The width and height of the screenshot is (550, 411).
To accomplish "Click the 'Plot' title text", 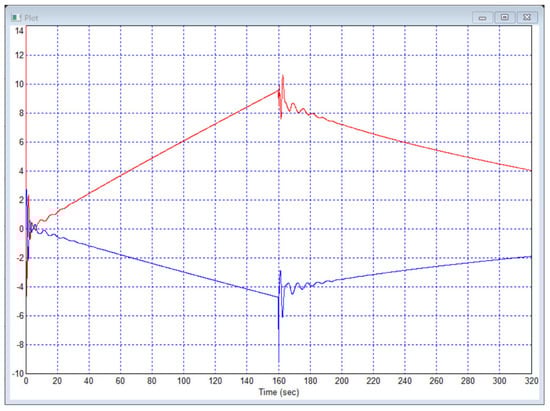I will (x=31, y=18).
